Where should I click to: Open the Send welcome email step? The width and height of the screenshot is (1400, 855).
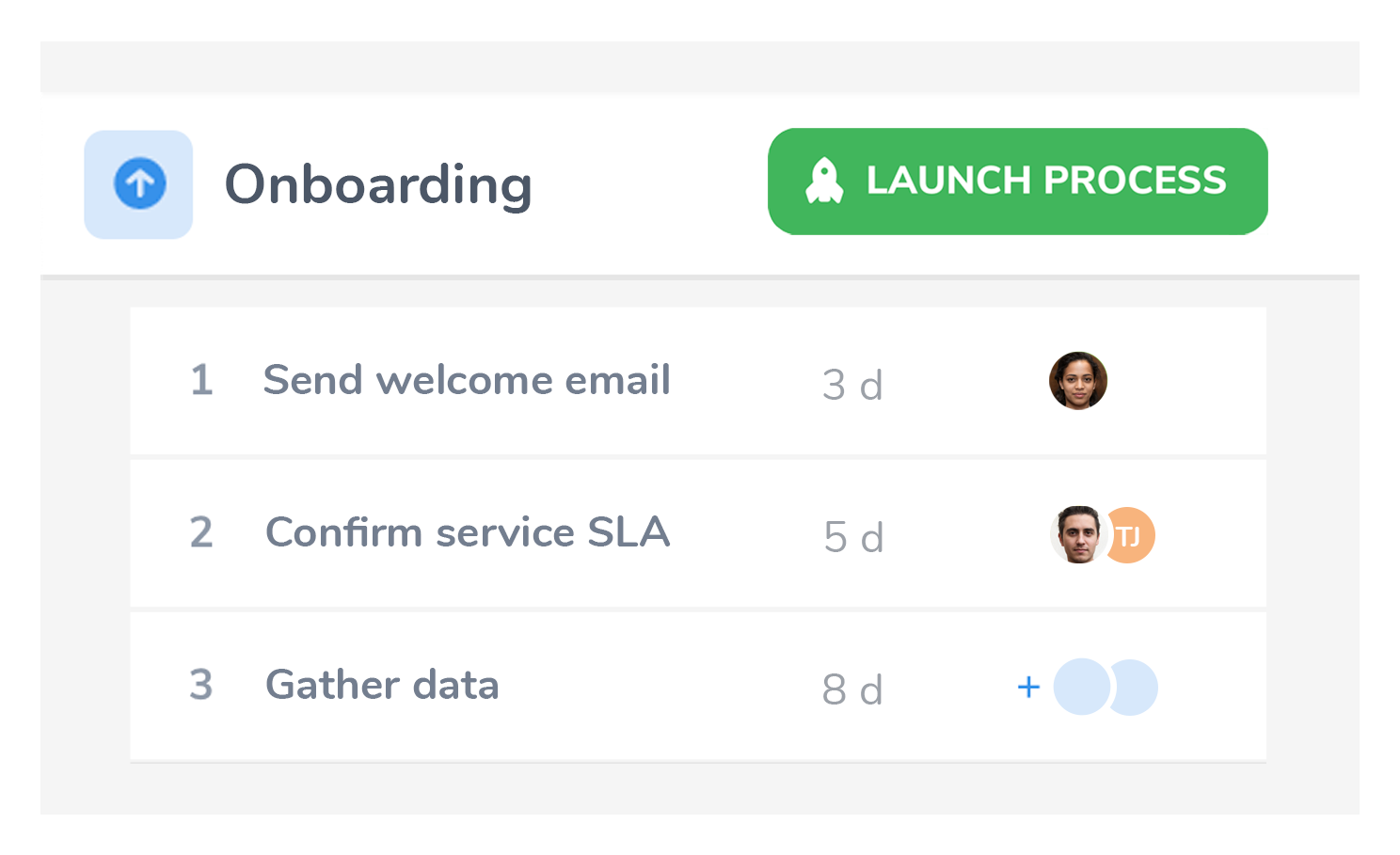coord(698,381)
